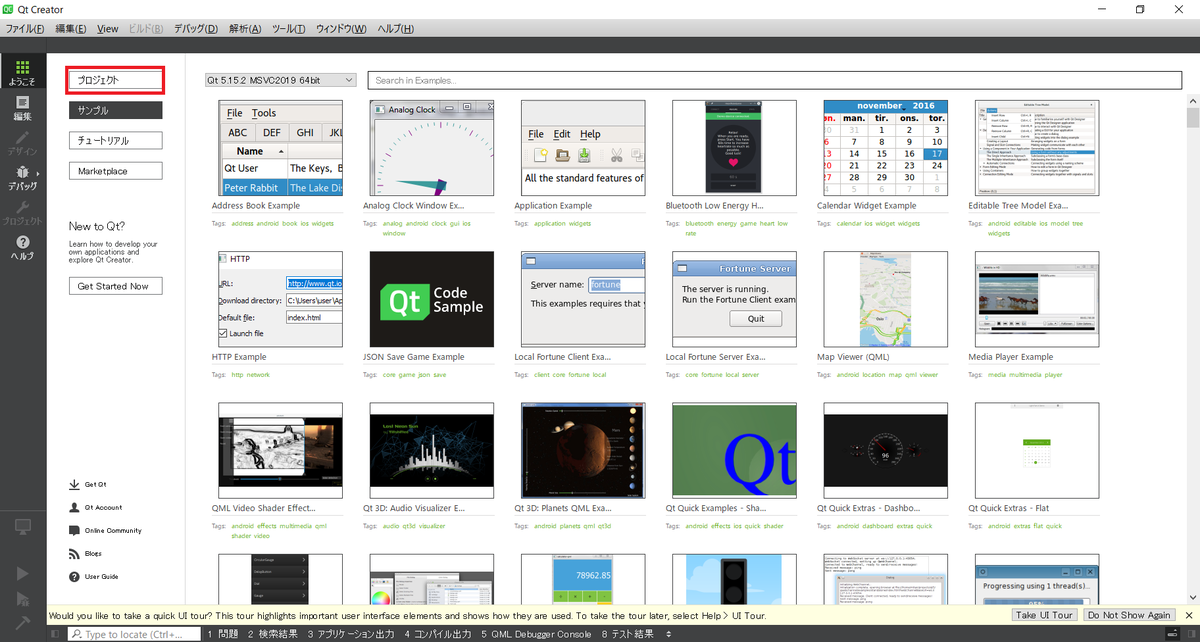Switch to the デバッグ (Debug) mode
1200x642 pixels.
pyautogui.click(x=22, y=177)
